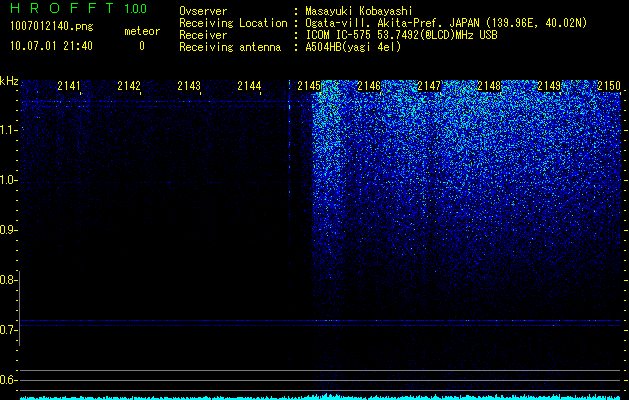Viewport: 629px width, 400px height.
Task: Click the 2141 time marker
Action: pyautogui.click(x=69, y=86)
